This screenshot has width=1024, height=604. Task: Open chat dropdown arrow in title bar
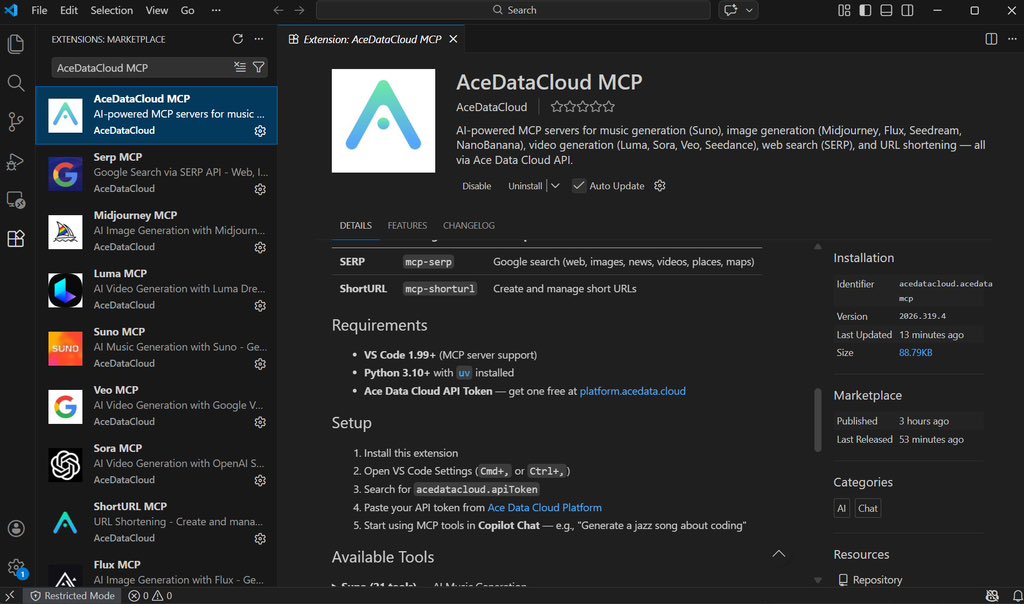pos(749,10)
